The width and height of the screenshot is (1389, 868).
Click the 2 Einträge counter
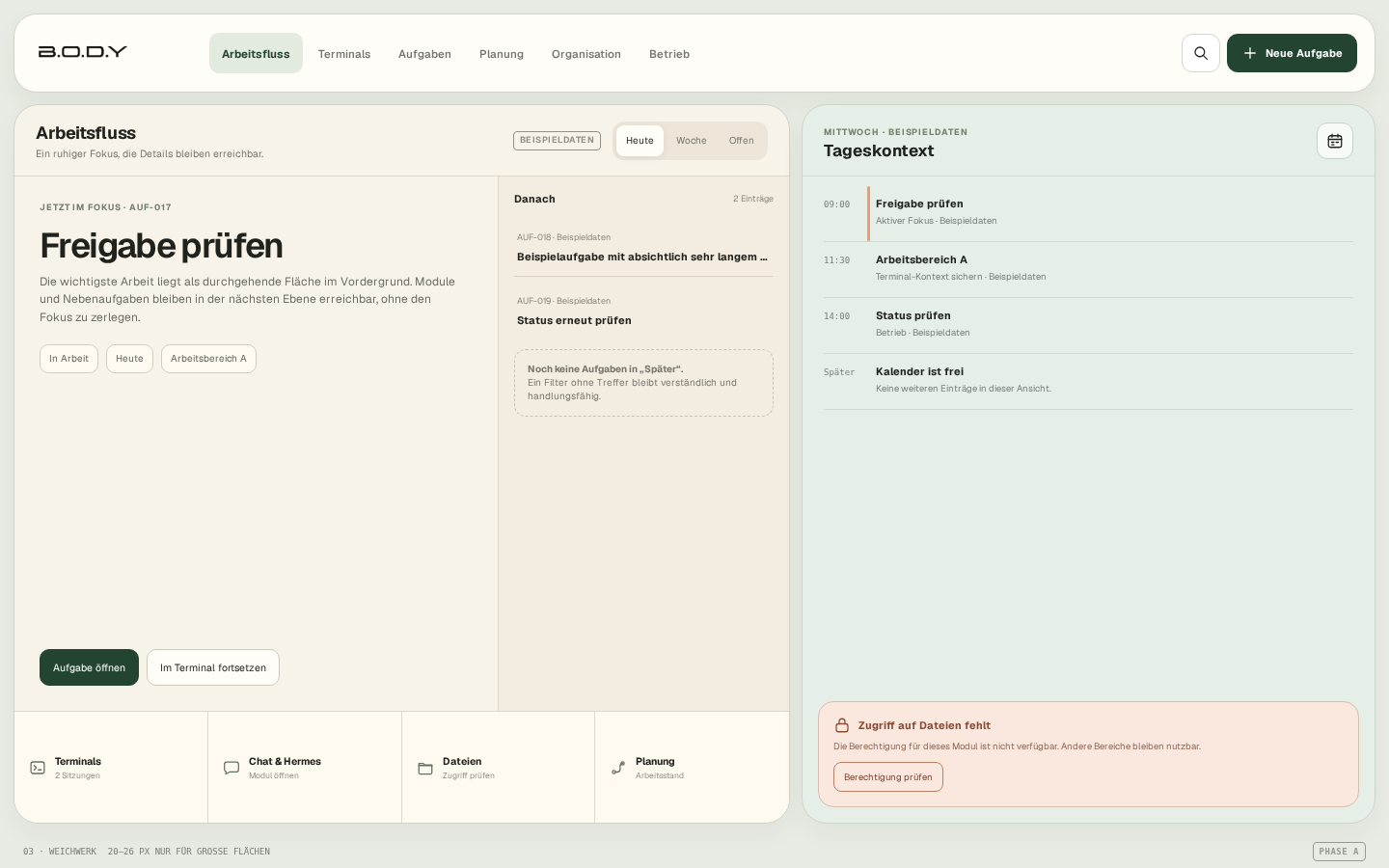753,199
